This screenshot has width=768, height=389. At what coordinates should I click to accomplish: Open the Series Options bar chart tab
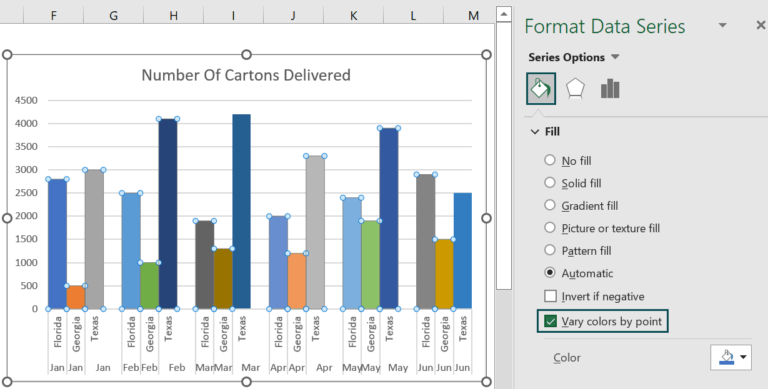pyautogui.click(x=610, y=89)
